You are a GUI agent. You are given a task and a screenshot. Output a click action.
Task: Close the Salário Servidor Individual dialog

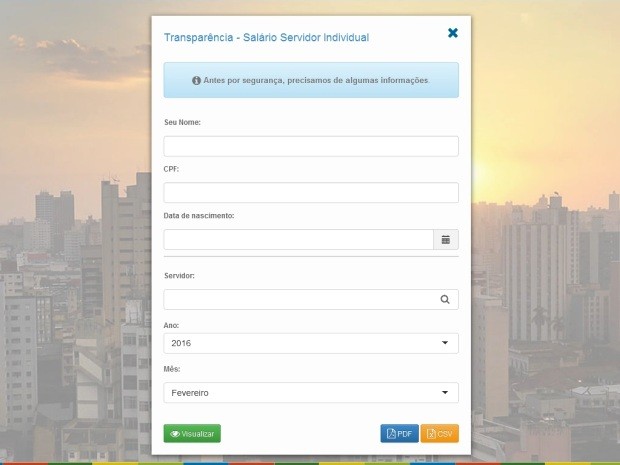tap(453, 33)
